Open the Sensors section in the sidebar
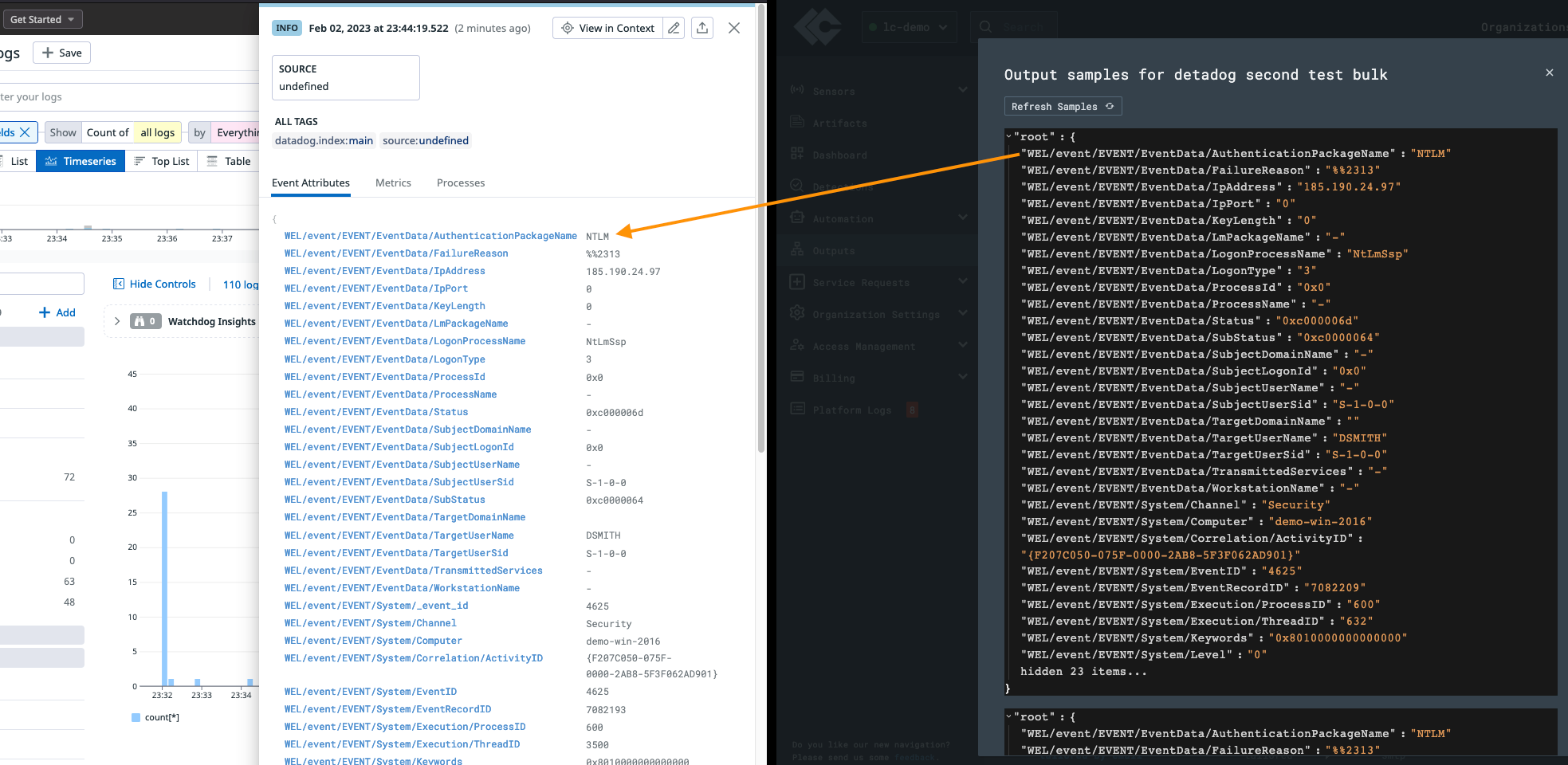 point(797,90)
